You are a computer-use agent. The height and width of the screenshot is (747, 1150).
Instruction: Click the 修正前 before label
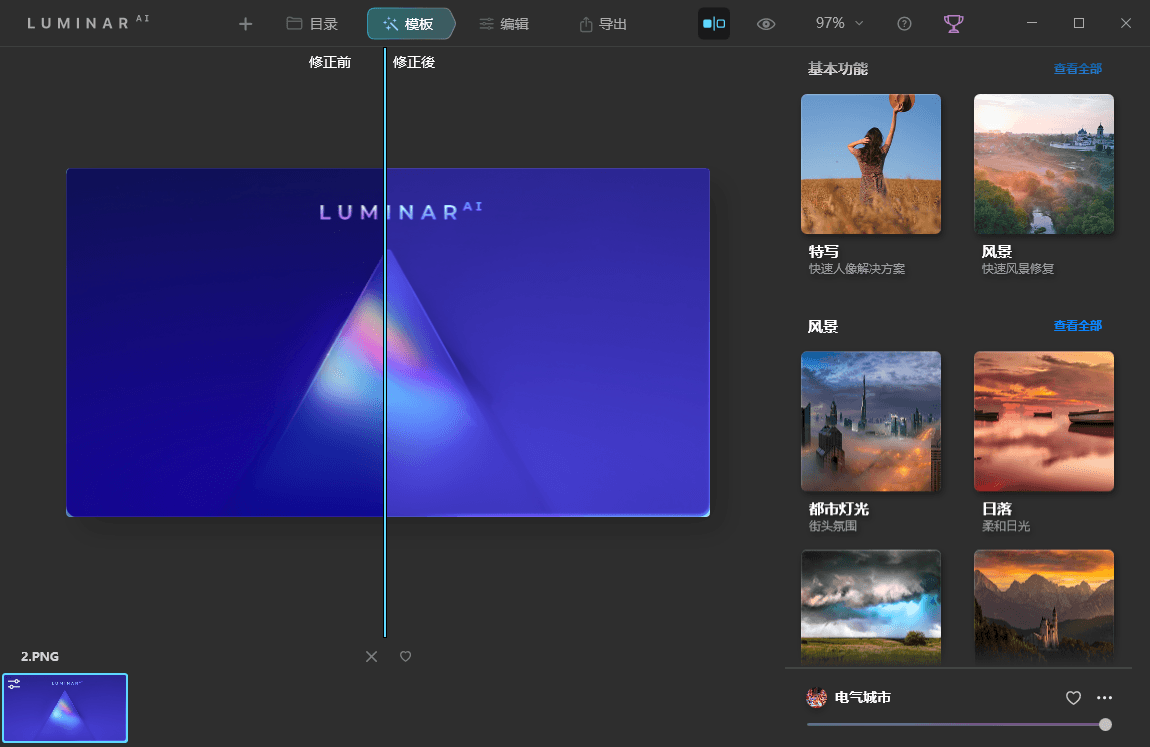(329, 62)
